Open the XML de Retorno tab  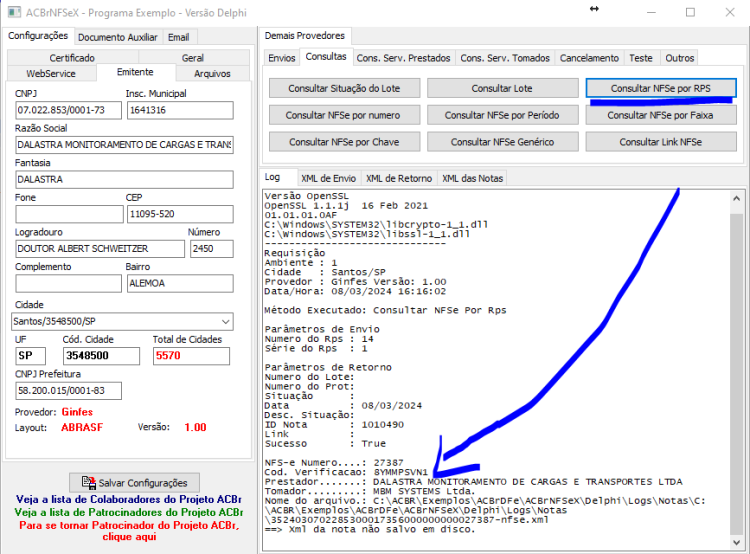click(x=399, y=178)
